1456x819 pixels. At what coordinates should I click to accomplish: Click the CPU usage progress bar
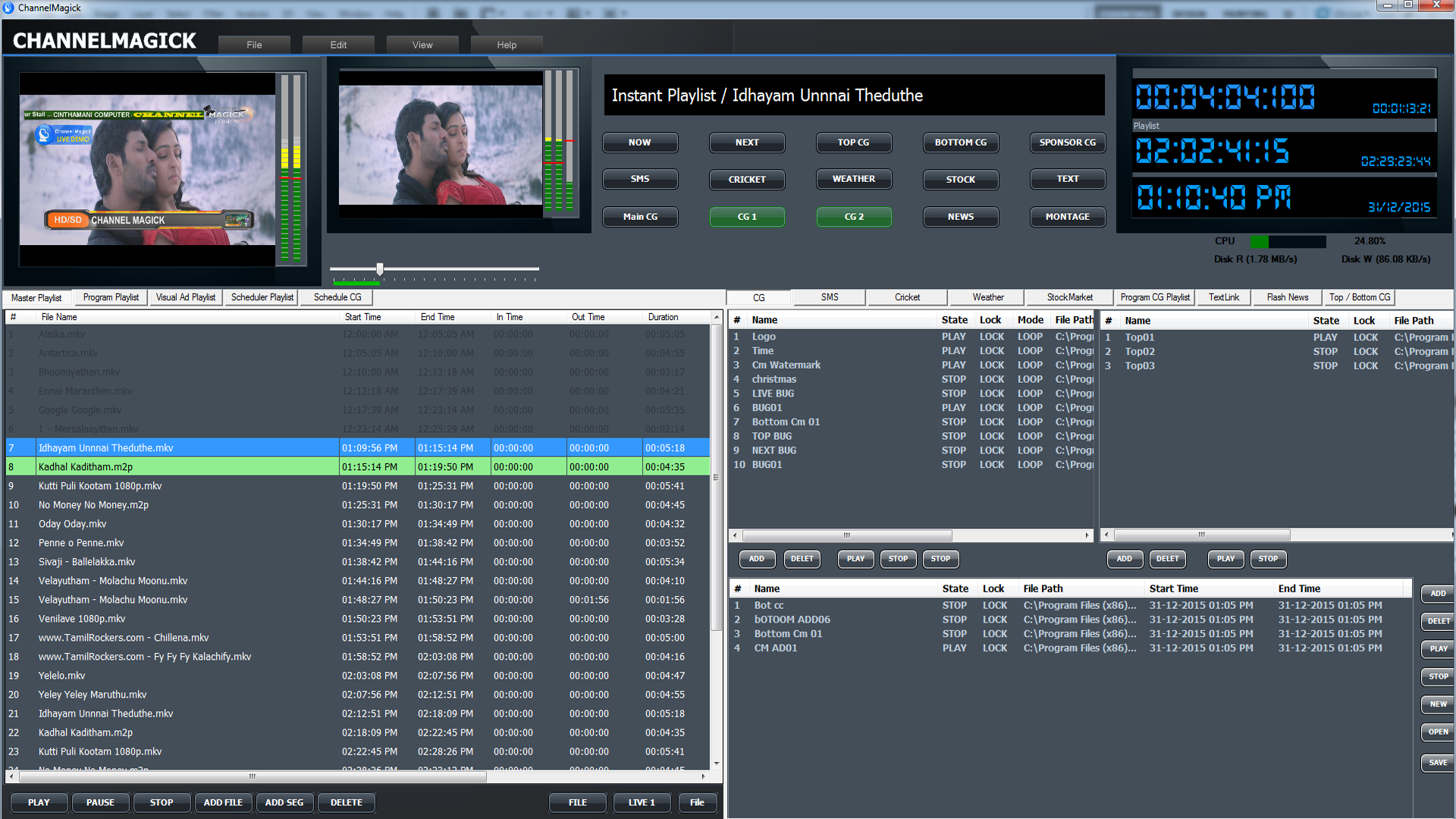point(1288,242)
